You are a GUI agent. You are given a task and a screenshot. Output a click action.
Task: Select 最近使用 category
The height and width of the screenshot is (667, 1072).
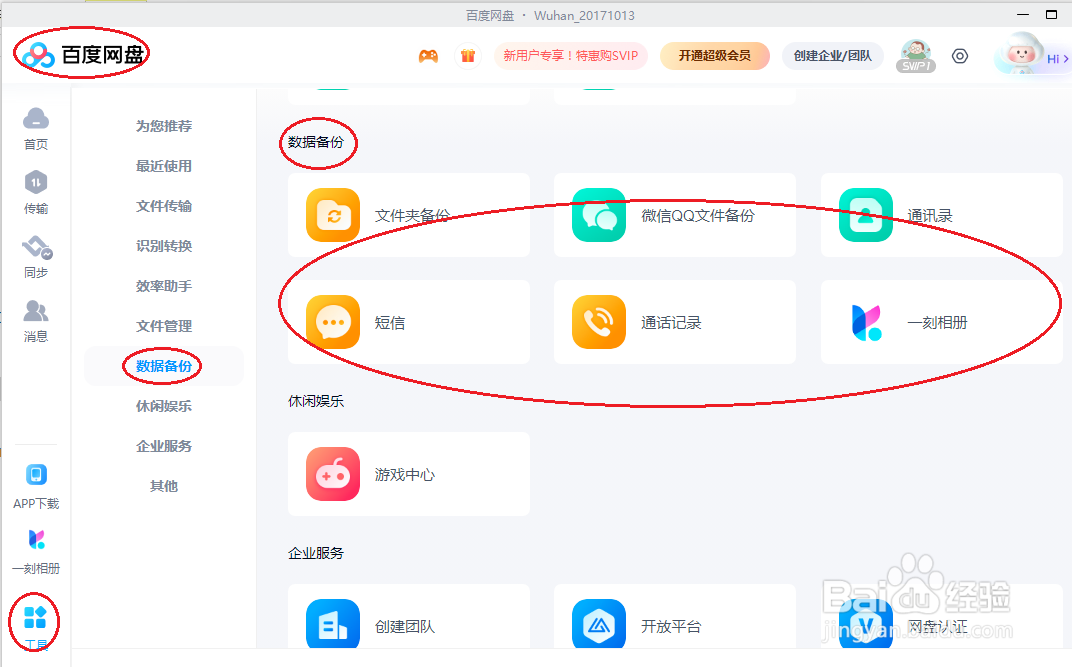[x=164, y=166]
